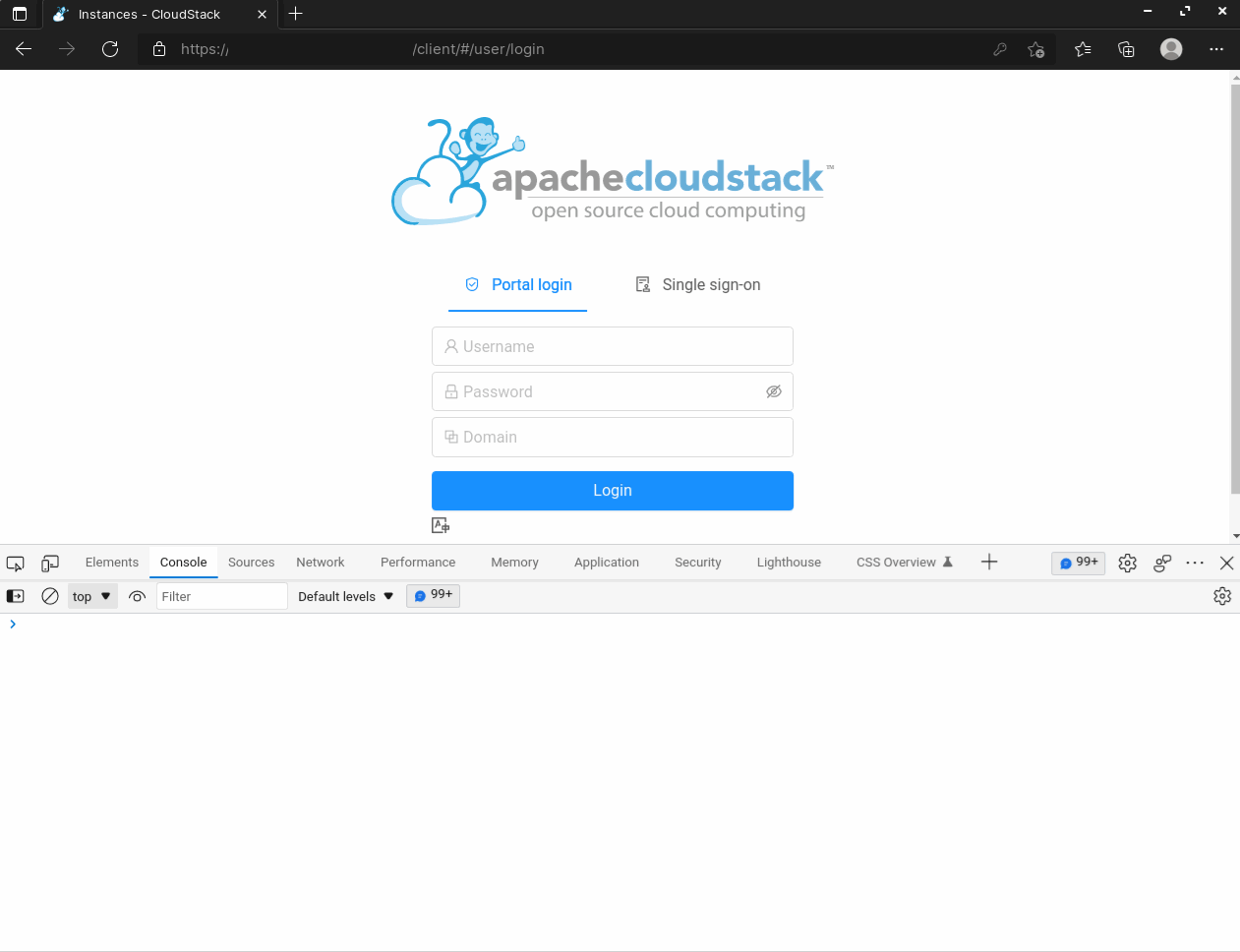Add another DevTools tool with the plus icon

(x=989, y=562)
